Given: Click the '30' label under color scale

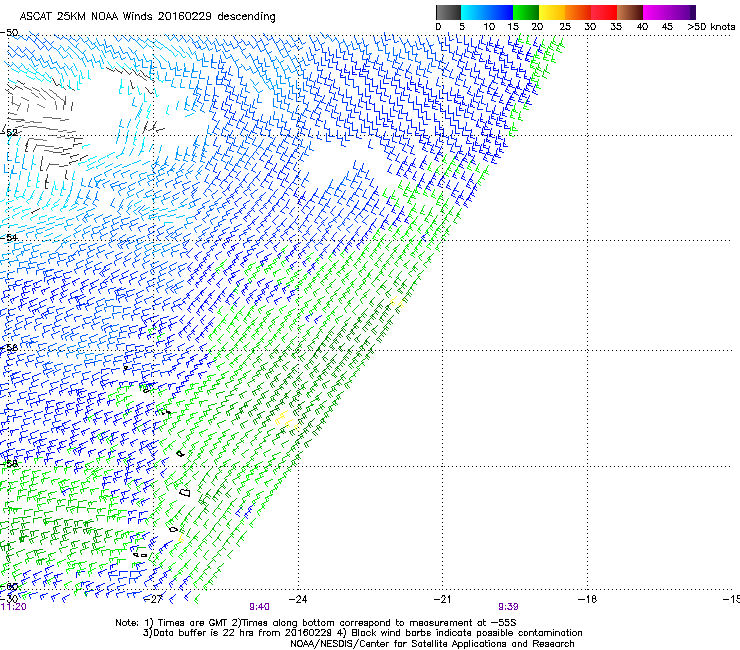Looking at the screenshot, I should 590,27.
